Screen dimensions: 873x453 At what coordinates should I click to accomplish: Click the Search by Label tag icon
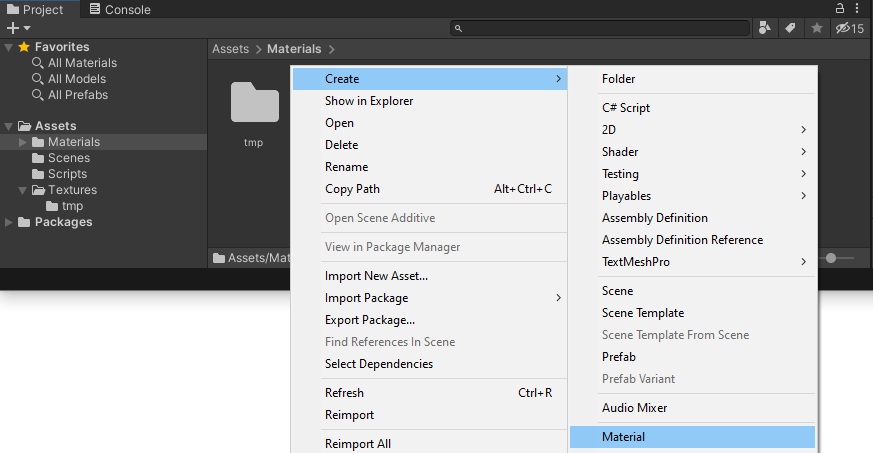(790, 28)
